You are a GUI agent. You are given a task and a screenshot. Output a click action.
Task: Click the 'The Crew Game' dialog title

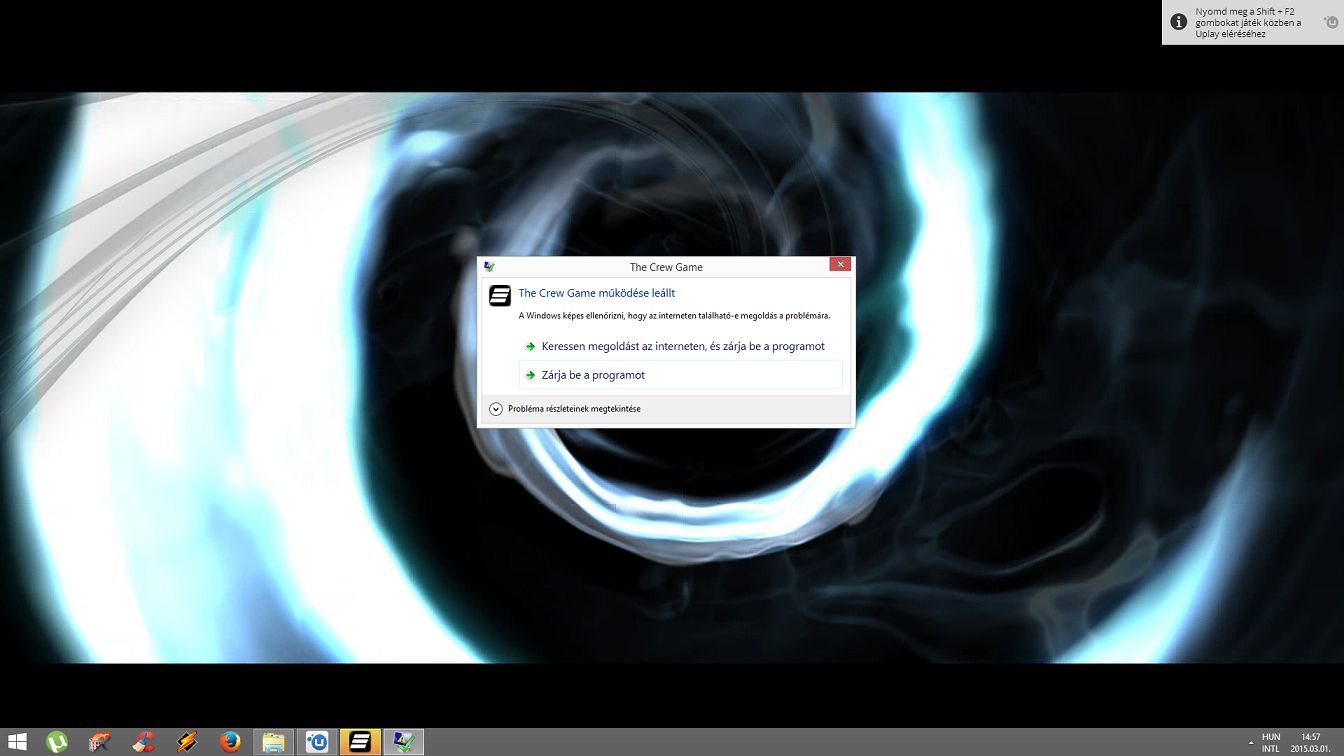coord(666,267)
